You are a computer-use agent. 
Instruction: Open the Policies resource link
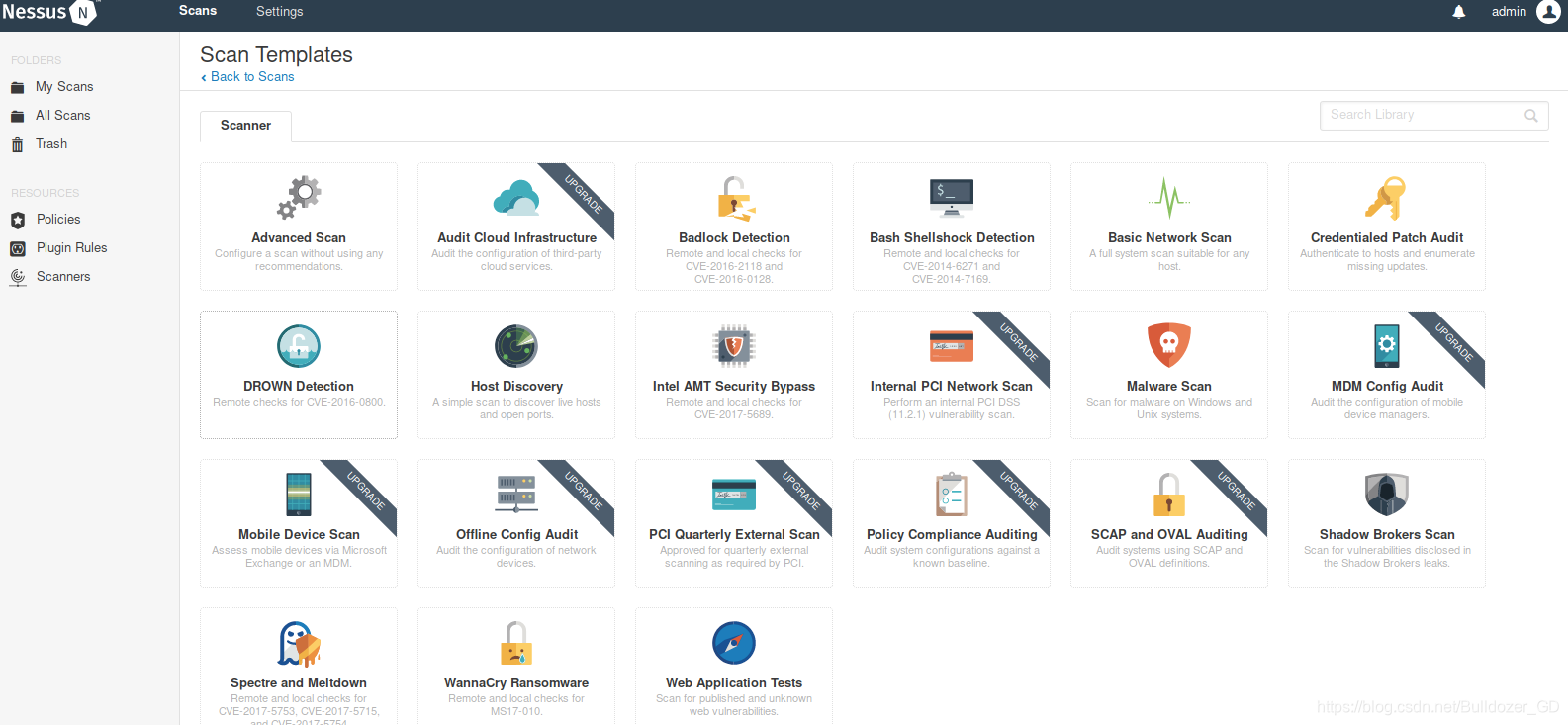click(58, 220)
